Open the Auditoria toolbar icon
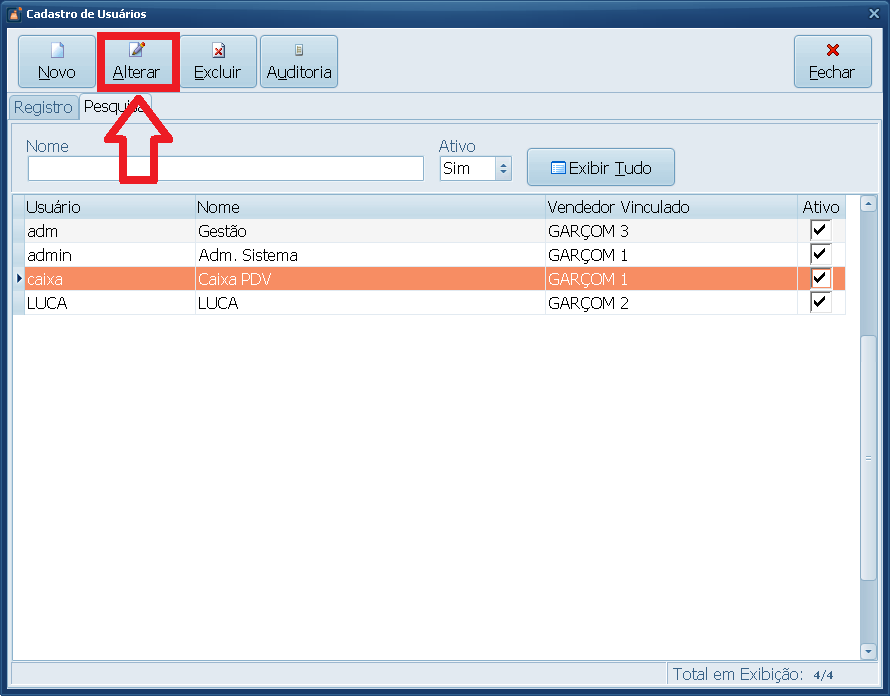This screenshot has width=890, height=696. [x=299, y=50]
